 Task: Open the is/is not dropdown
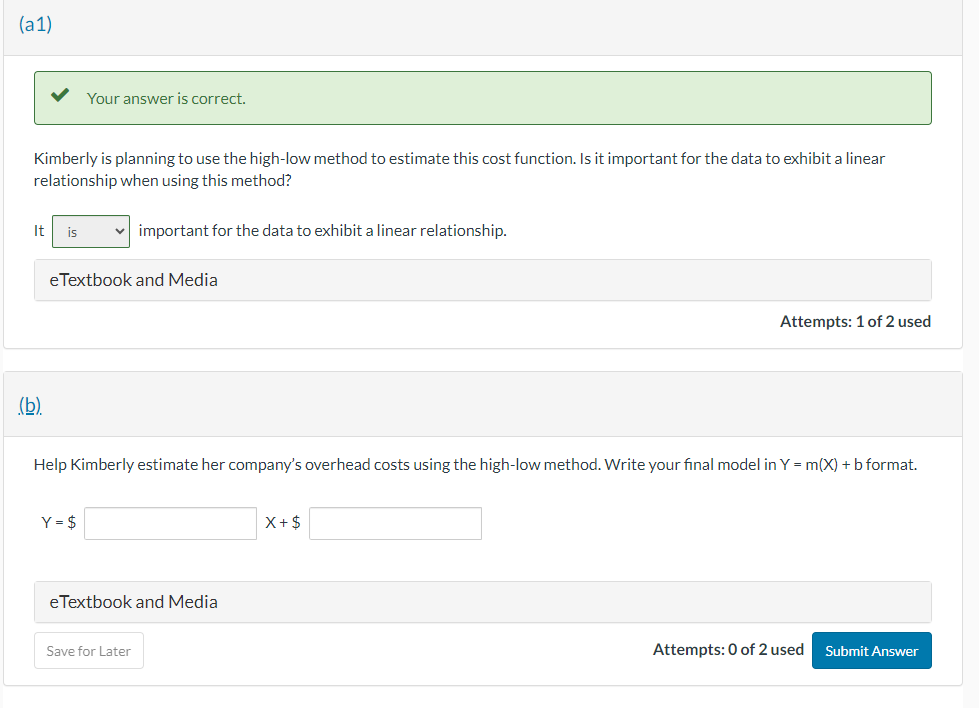(91, 232)
